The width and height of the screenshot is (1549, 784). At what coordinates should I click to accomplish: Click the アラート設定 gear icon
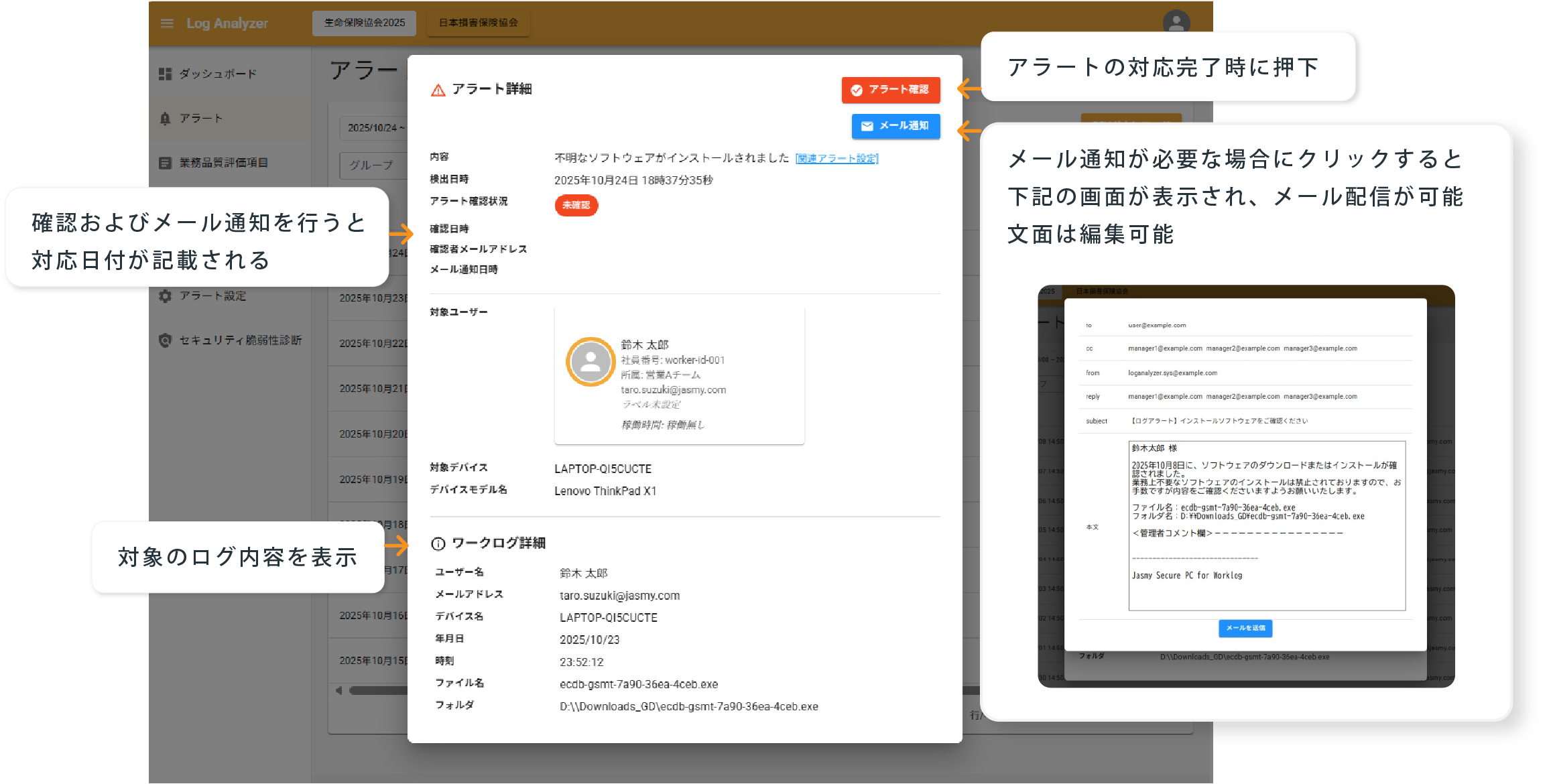coord(165,296)
